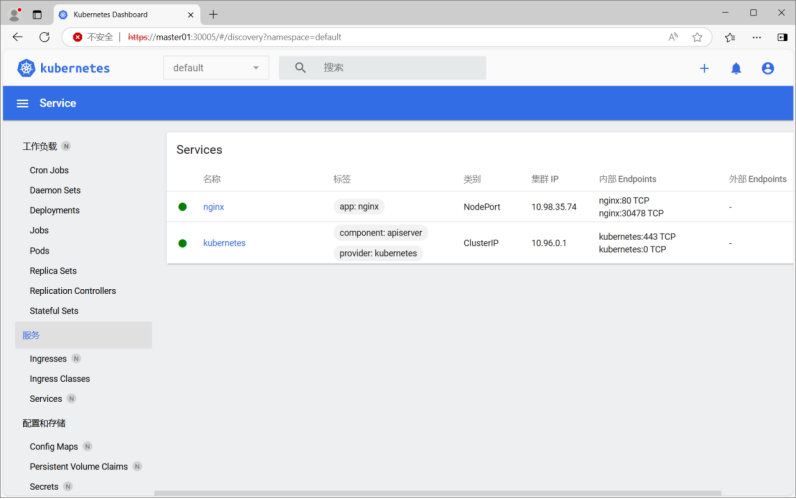Open Replication Controllers in sidebar
Screen dimensions: 796x499
coord(73,291)
